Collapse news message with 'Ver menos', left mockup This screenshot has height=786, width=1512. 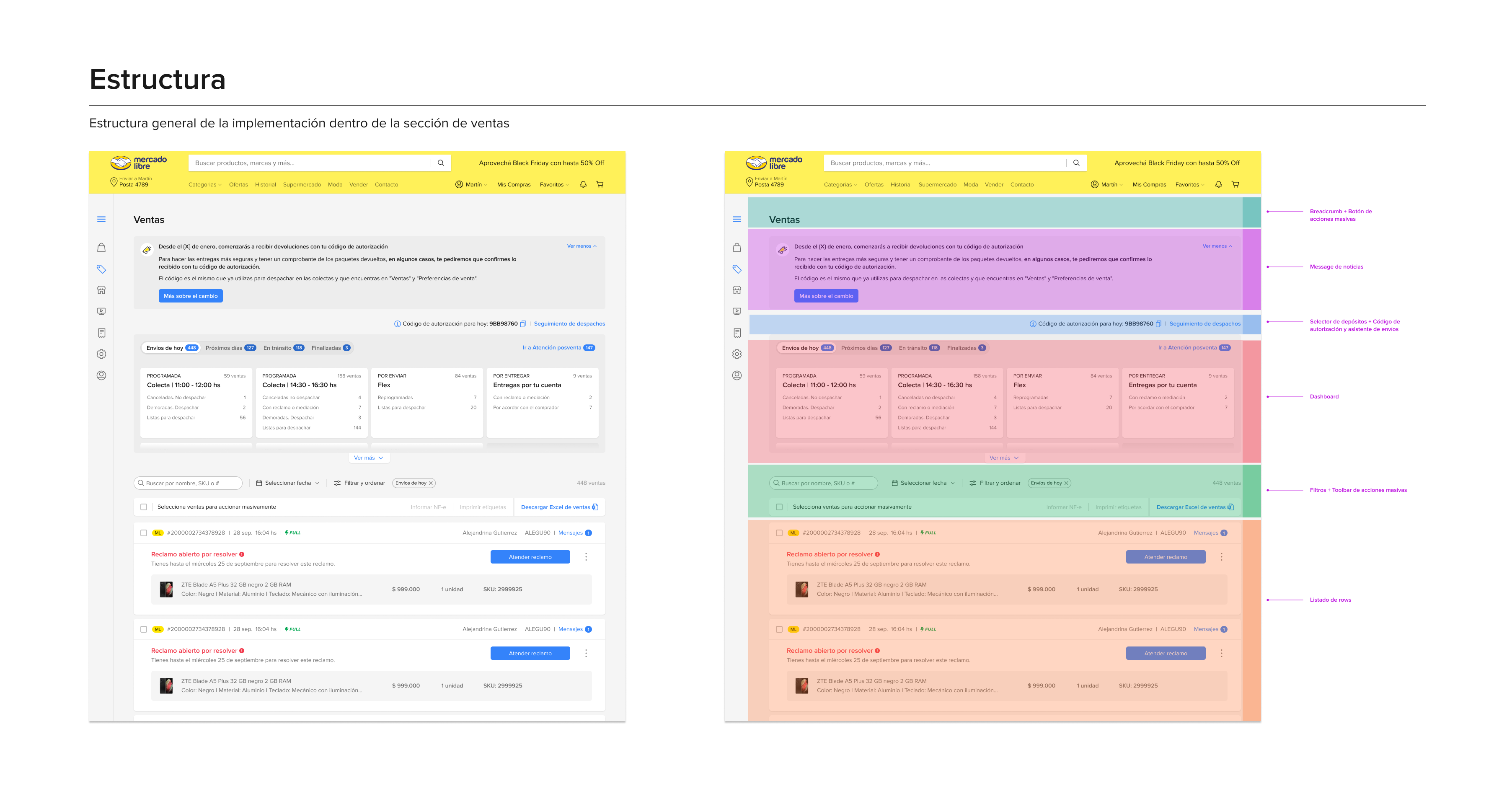click(x=582, y=246)
